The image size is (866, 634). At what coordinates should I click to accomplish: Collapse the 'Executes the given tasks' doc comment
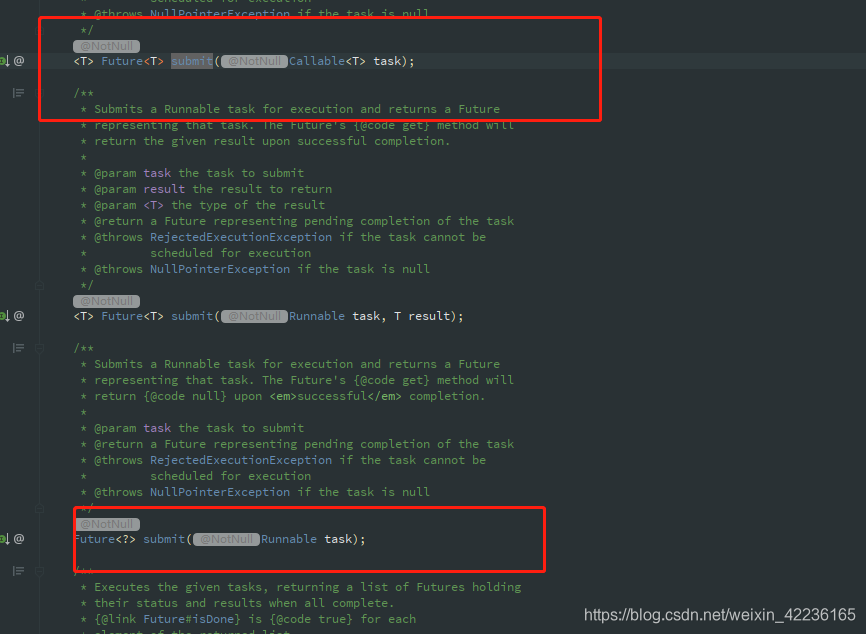tap(39, 571)
